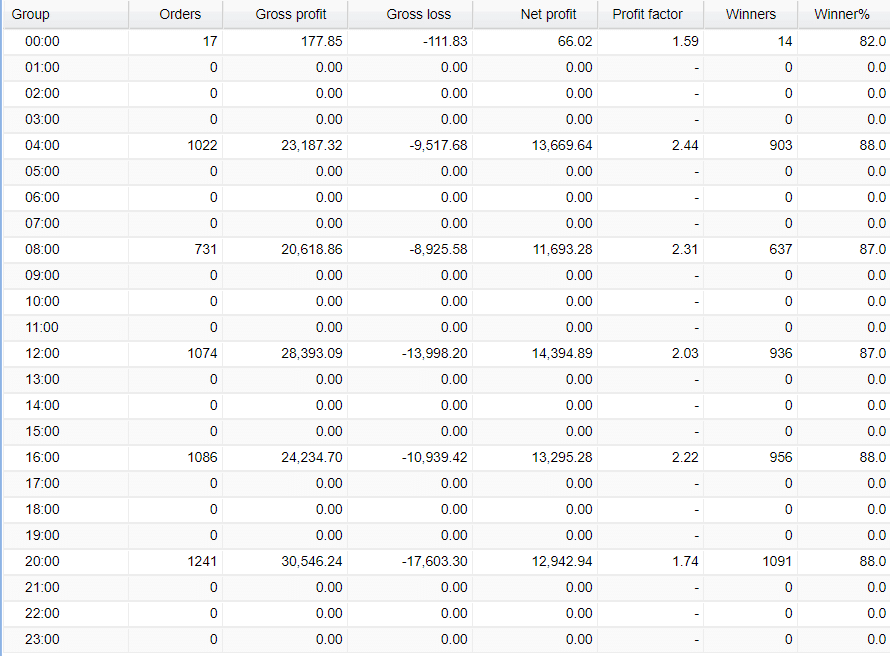Select the 00:00 group row
Viewport: 890px width, 656px height.
[x=44, y=41]
